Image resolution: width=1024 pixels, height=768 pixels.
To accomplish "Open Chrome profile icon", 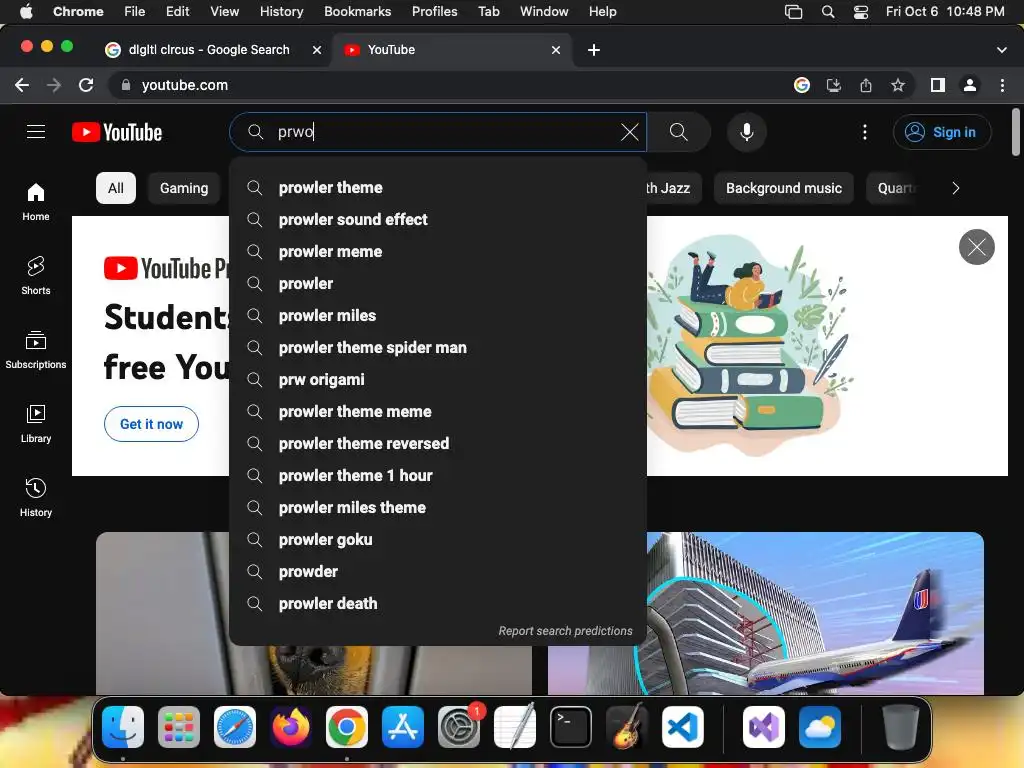I will (x=970, y=85).
